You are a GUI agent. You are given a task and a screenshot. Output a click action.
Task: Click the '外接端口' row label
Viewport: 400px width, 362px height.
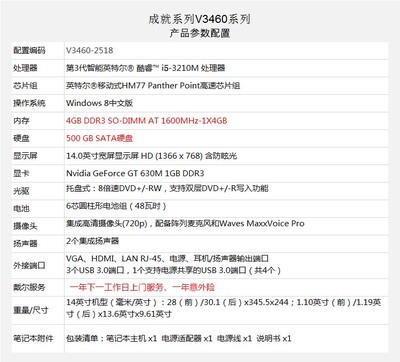tap(29, 266)
